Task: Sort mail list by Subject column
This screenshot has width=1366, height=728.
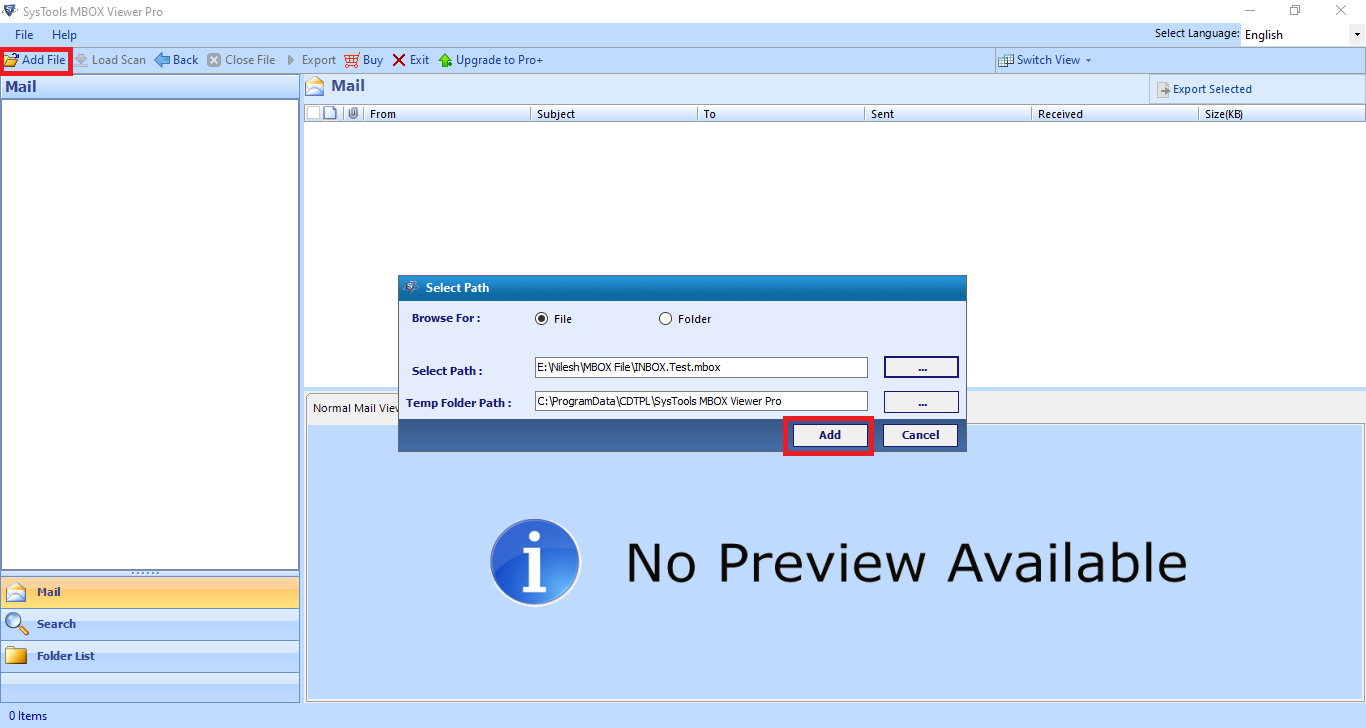Action: [614, 114]
